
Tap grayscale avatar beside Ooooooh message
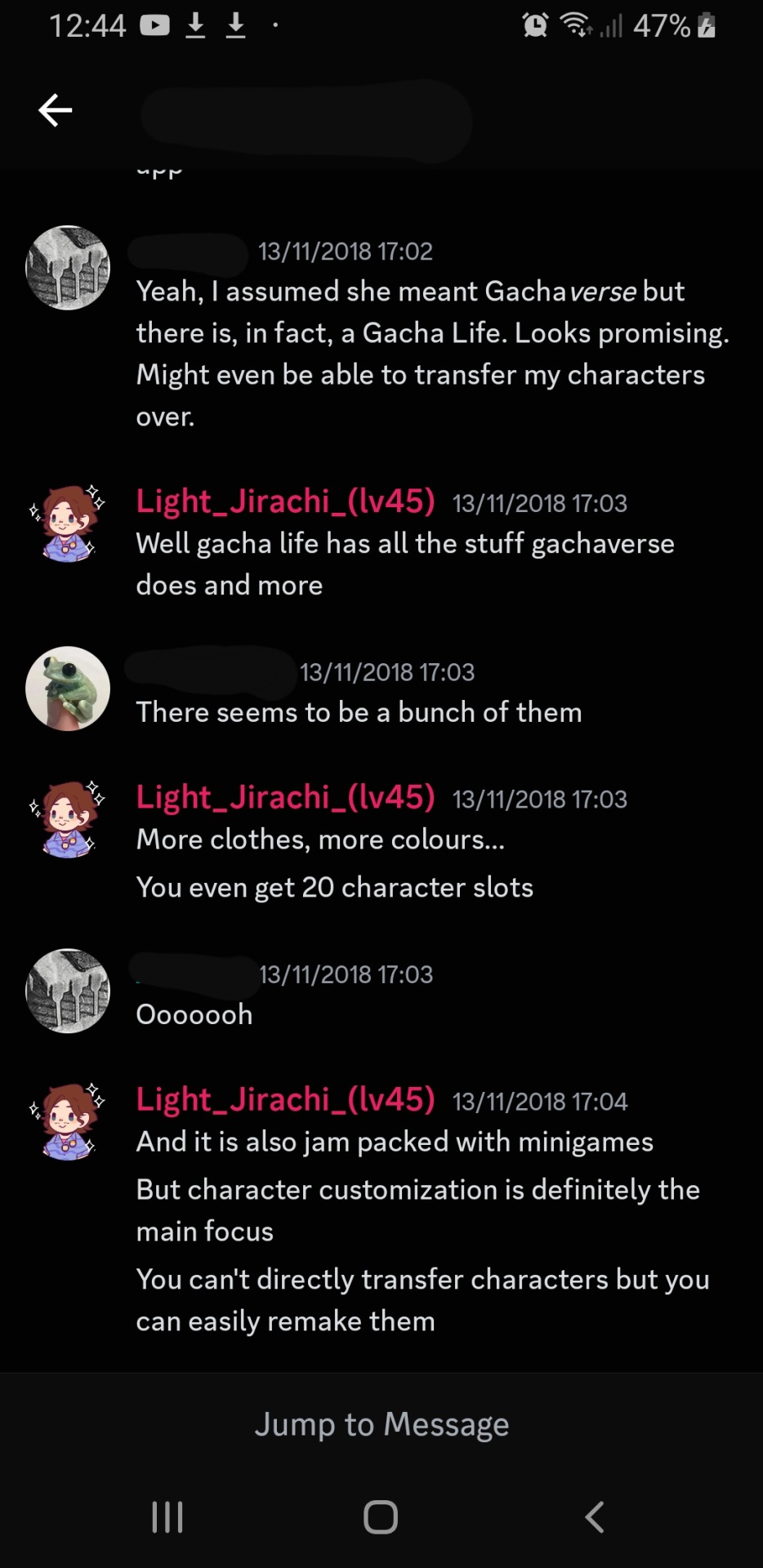coord(68,991)
